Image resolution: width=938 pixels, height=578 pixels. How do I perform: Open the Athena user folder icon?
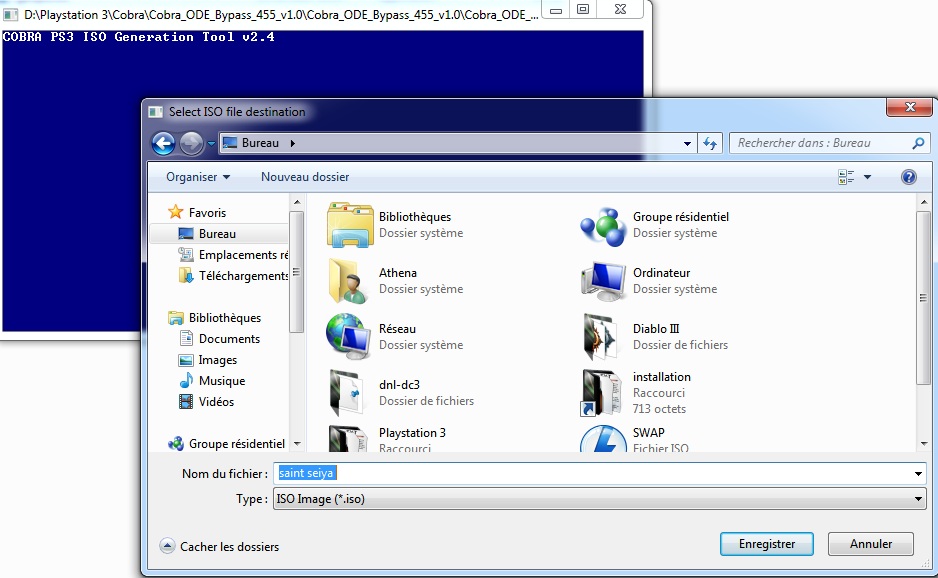point(350,281)
